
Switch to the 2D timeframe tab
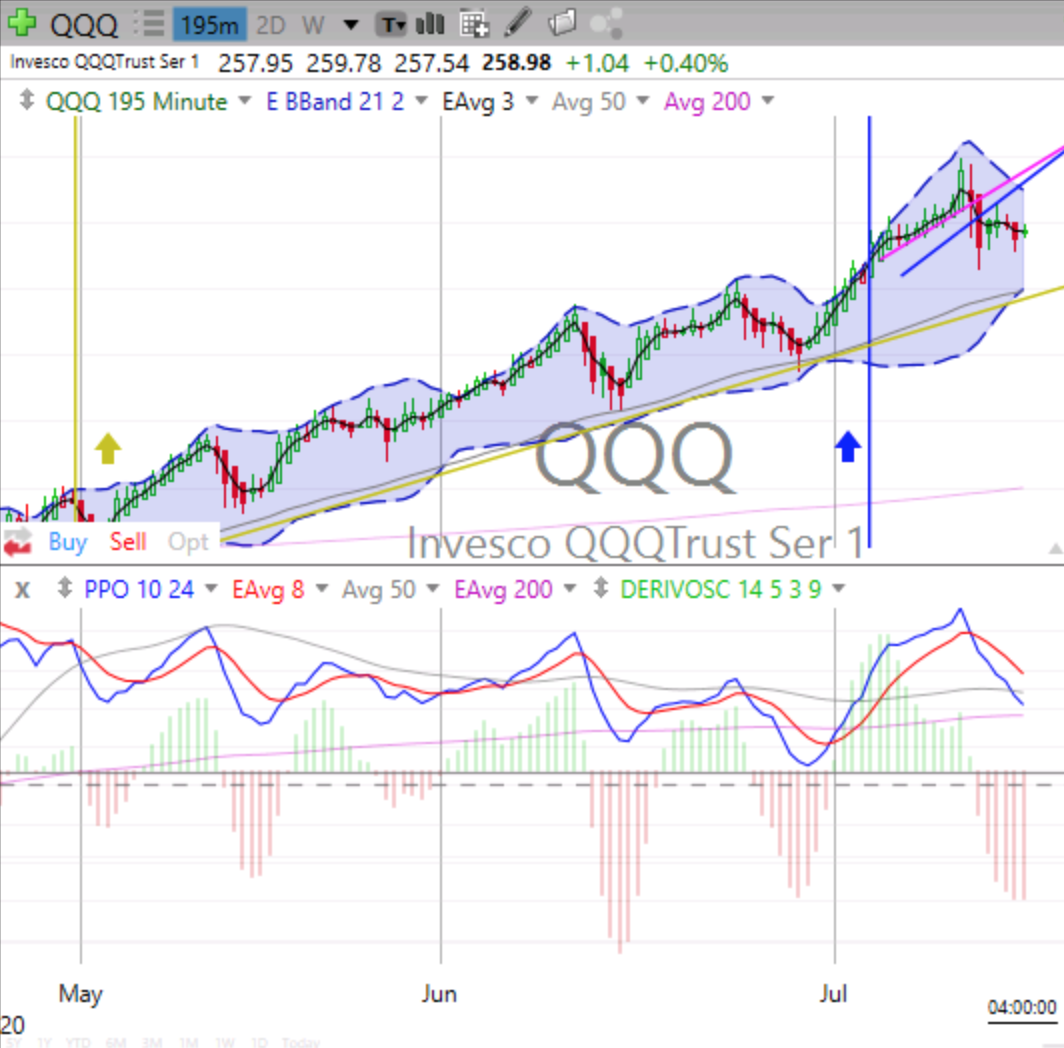[x=270, y=25]
